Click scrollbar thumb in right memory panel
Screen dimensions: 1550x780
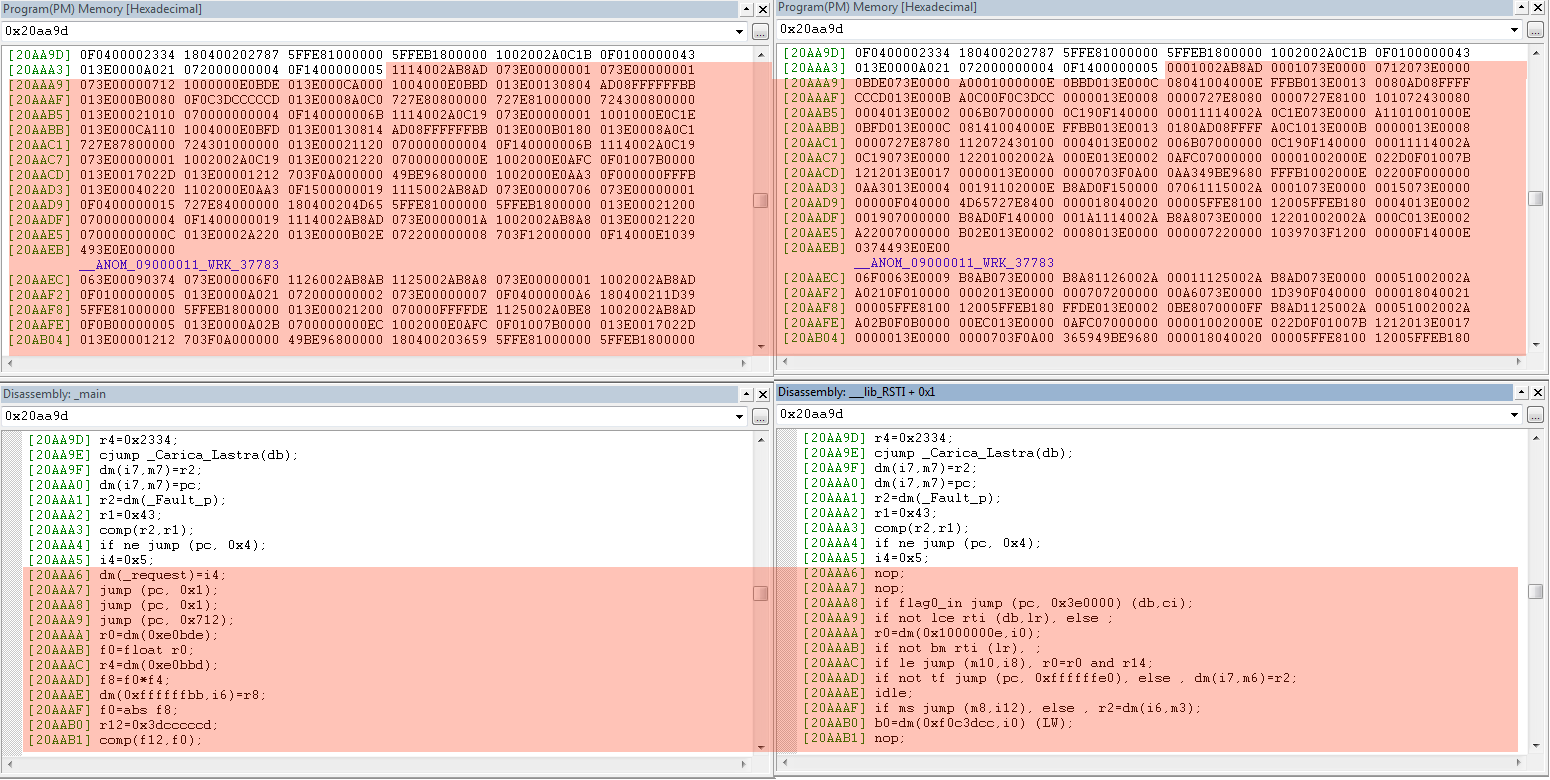(1536, 198)
